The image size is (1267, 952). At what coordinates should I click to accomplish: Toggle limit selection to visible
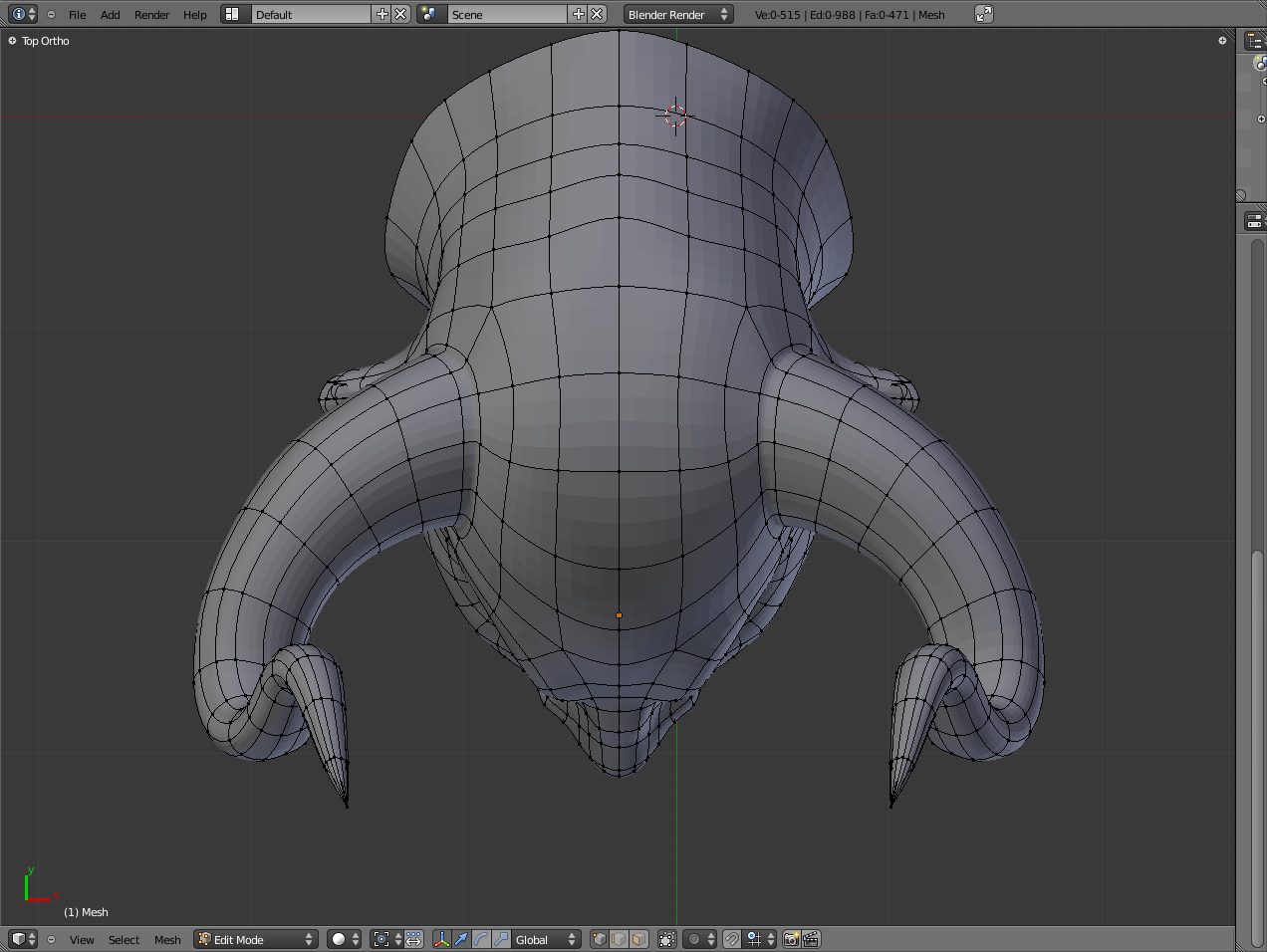tap(667, 939)
